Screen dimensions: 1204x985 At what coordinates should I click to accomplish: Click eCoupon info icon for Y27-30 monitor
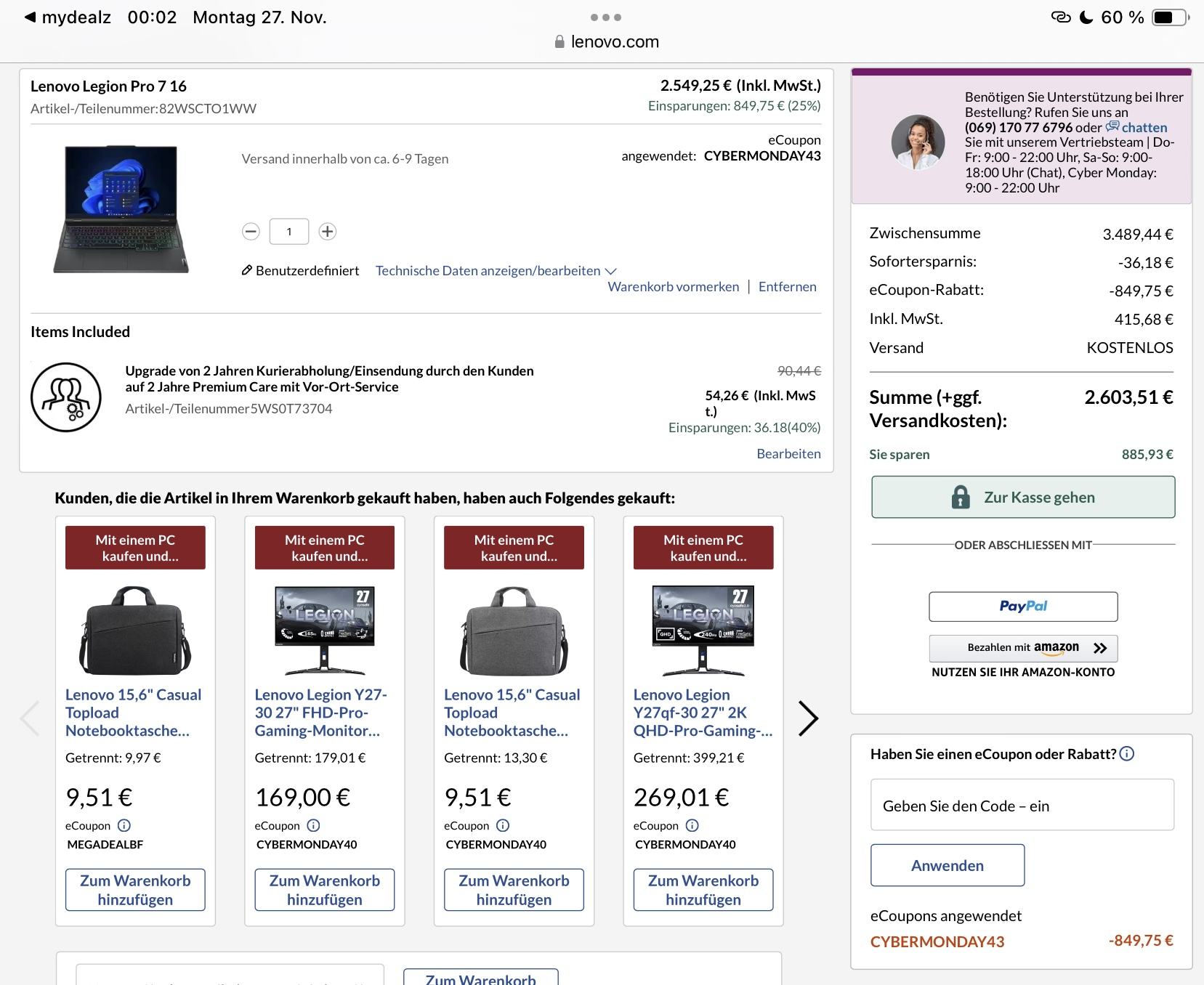(313, 825)
